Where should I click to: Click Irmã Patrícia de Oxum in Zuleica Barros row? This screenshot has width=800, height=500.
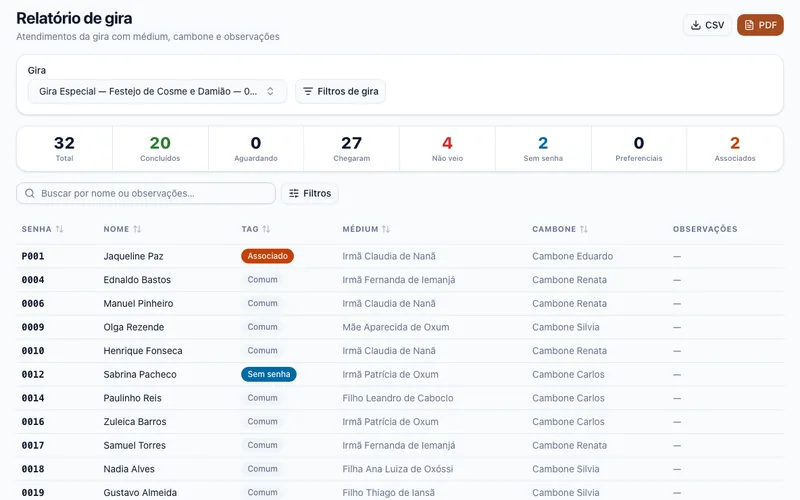pos(390,422)
